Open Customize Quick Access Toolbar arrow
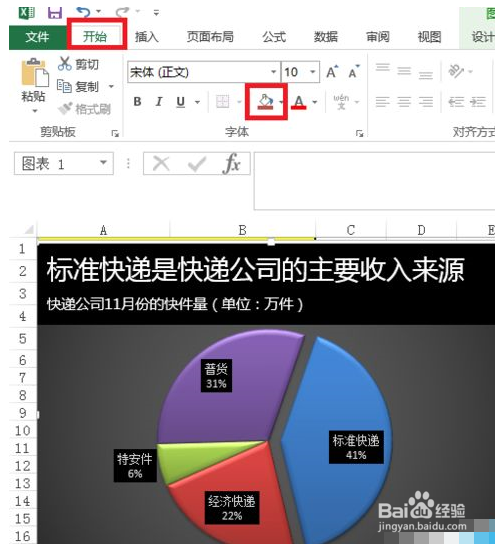Screen dimensions: 495x544 pyautogui.click(x=156, y=13)
